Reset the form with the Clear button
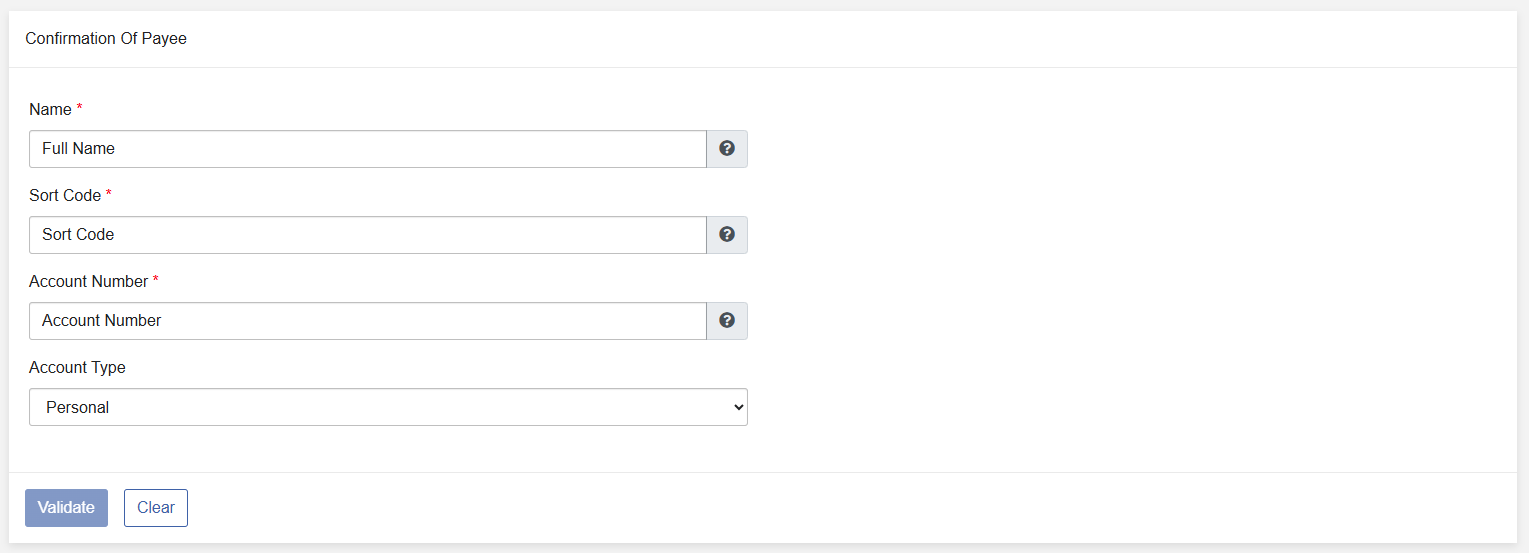Screen dimensions: 1529x553 156,507
